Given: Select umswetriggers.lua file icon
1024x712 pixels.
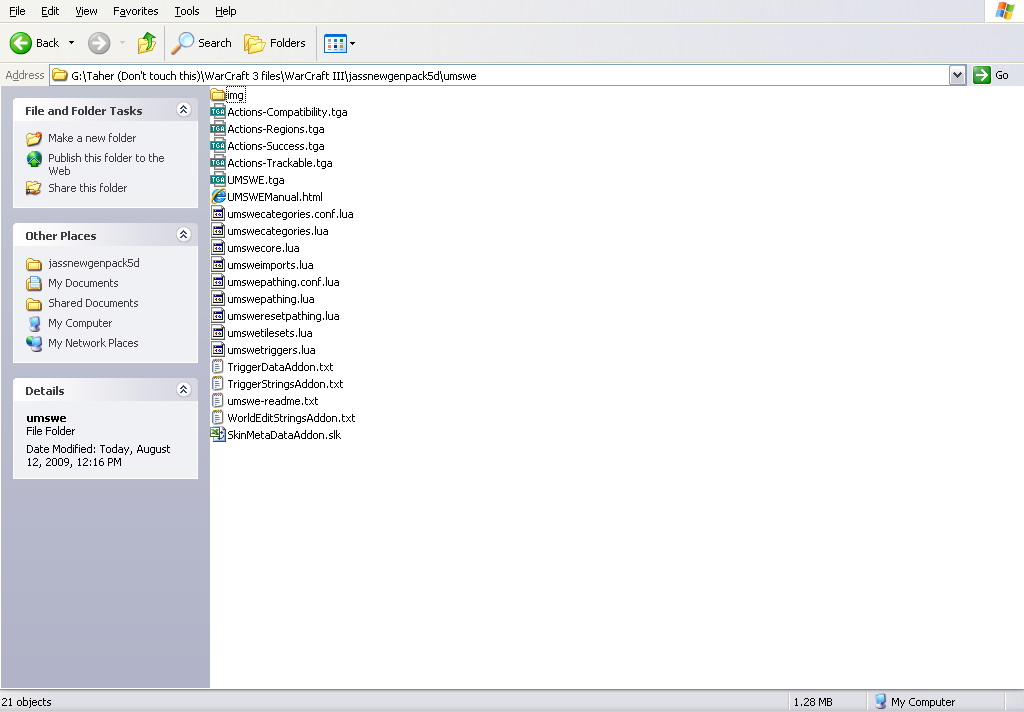Looking at the screenshot, I should click(x=218, y=349).
